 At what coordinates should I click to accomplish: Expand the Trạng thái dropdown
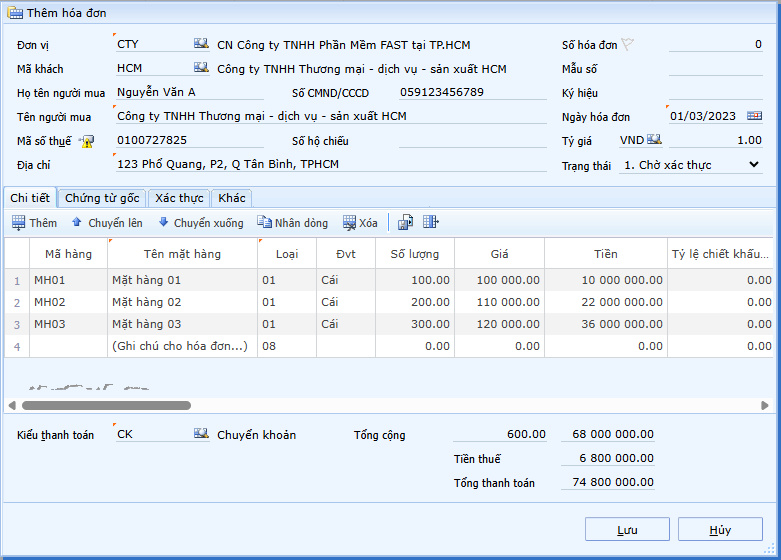pyautogui.click(x=753, y=165)
